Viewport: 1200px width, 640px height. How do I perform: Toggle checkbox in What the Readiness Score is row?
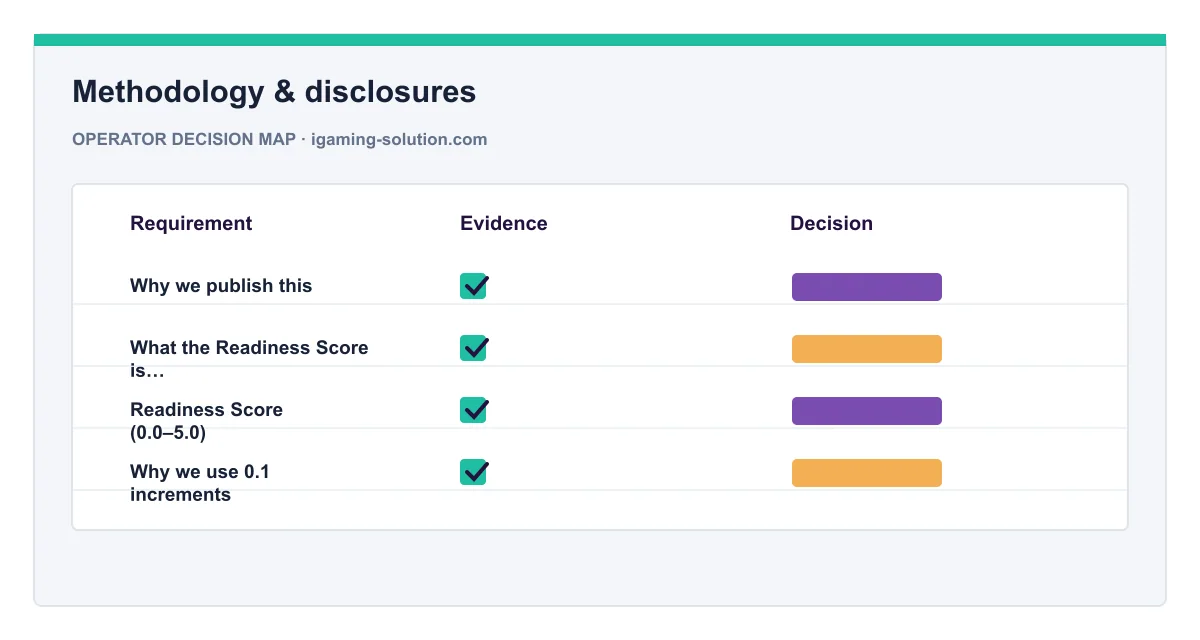473,348
